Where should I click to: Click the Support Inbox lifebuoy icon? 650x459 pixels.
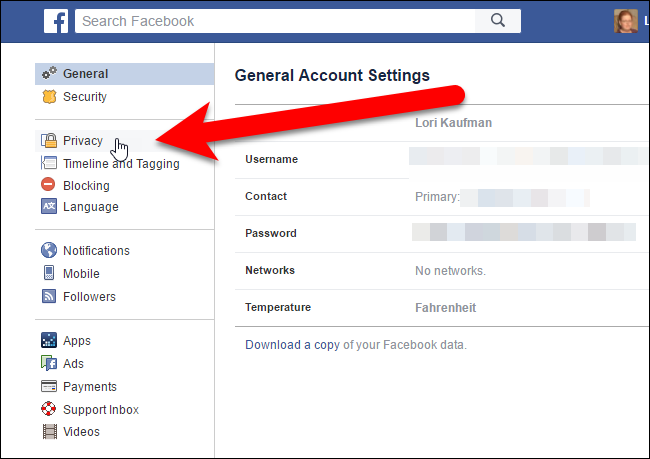click(x=48, y=410)
